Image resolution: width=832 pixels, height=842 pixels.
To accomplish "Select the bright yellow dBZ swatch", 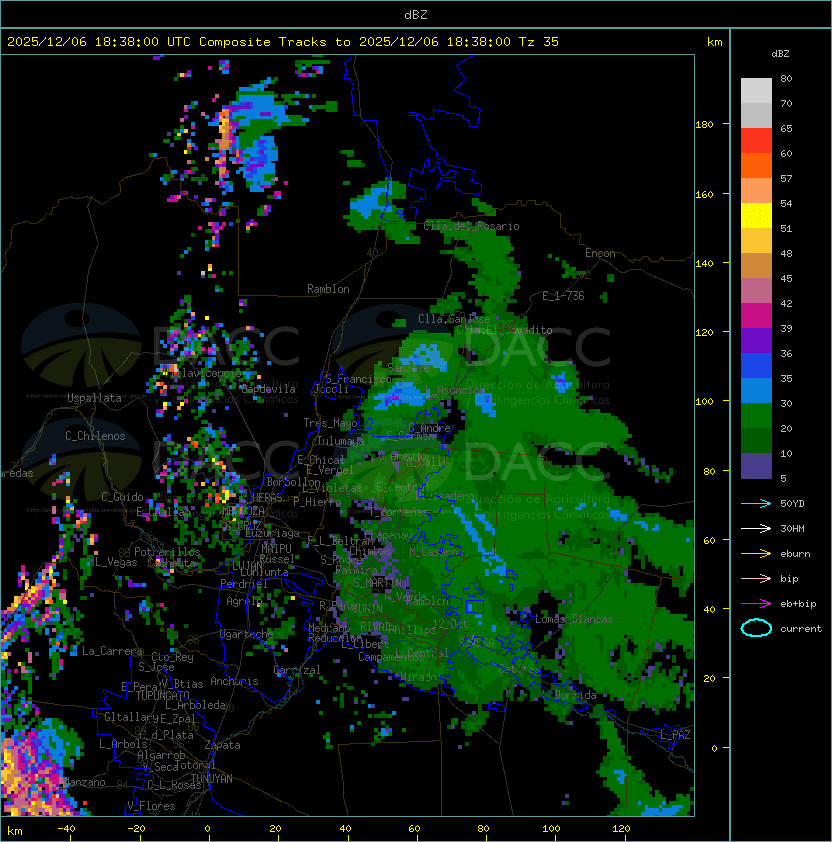I will click(756, 215).
